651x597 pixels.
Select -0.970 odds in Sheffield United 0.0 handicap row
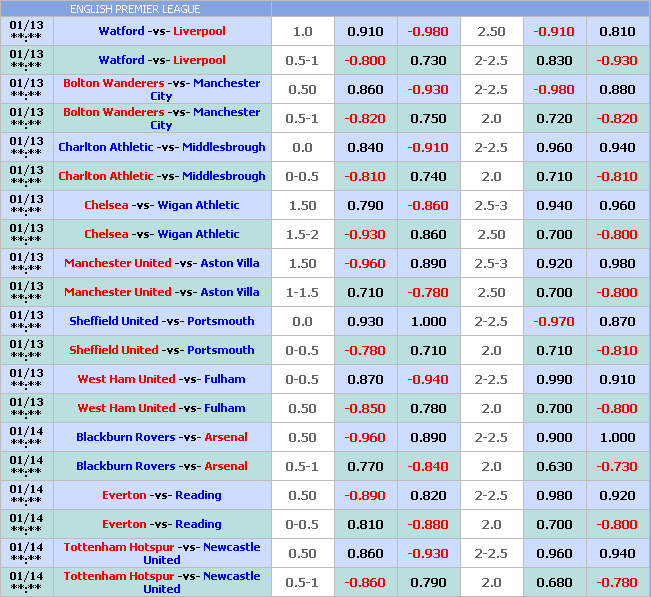click(x=554, y=322)
